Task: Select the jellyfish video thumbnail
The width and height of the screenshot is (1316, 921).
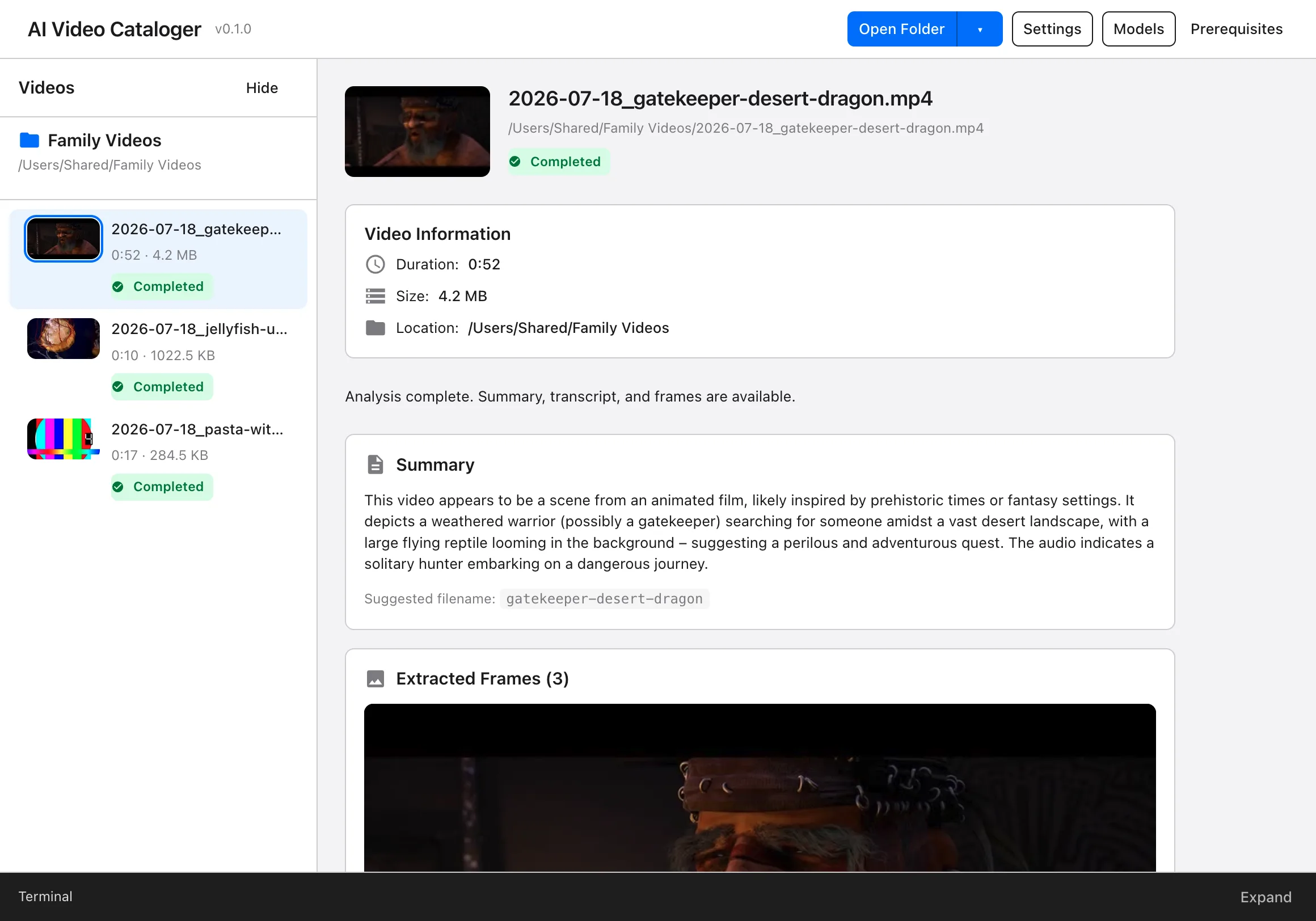Action: pyautogui.click(x=64, y=338)
